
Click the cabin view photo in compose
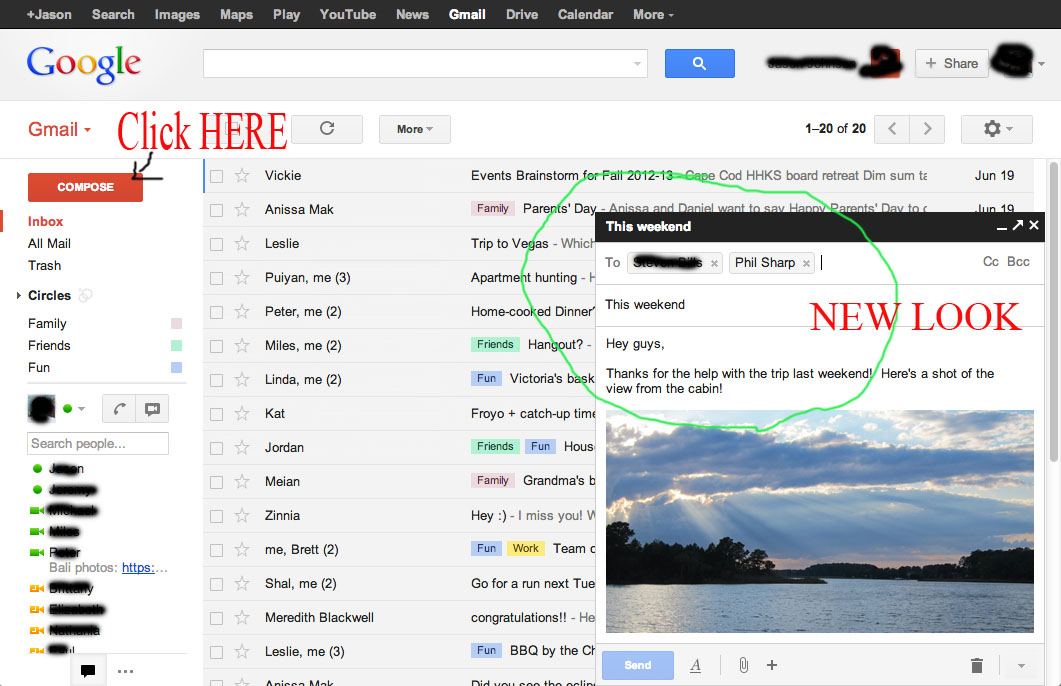point(819,522)
